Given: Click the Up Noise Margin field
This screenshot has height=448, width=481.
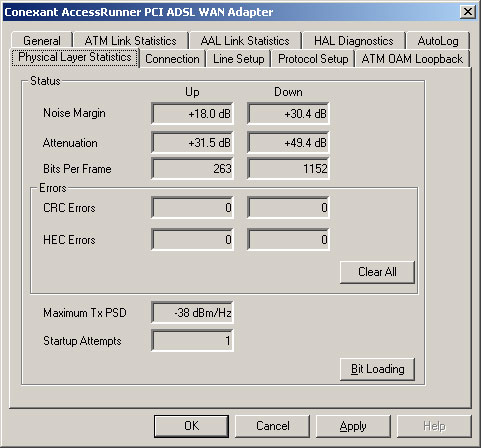Looking at the screenshot, I should click(x=192, y=113).
